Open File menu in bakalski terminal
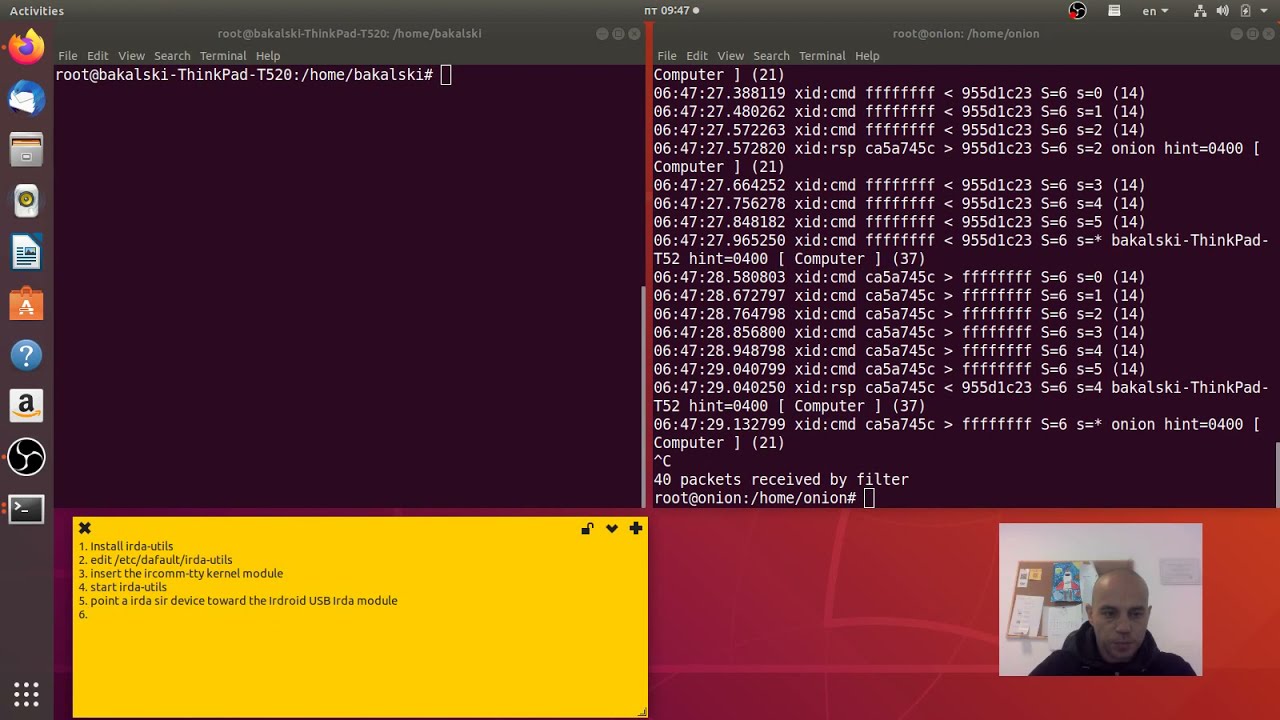This screenshot has width=1280, height=720. [67, 56]
